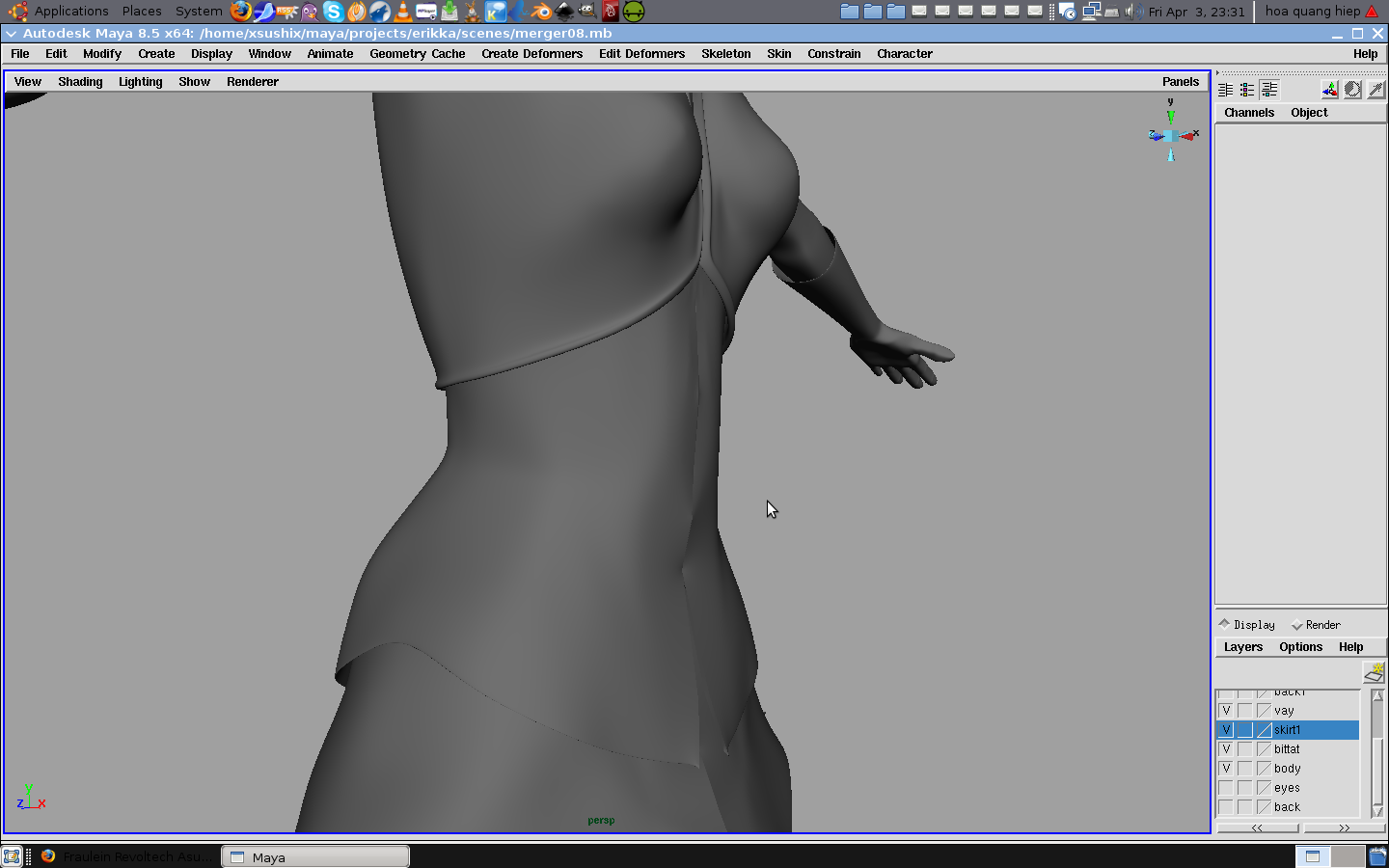Click the keyboard indicator tray icon
1389x868 pixels.
point(1112,12)
